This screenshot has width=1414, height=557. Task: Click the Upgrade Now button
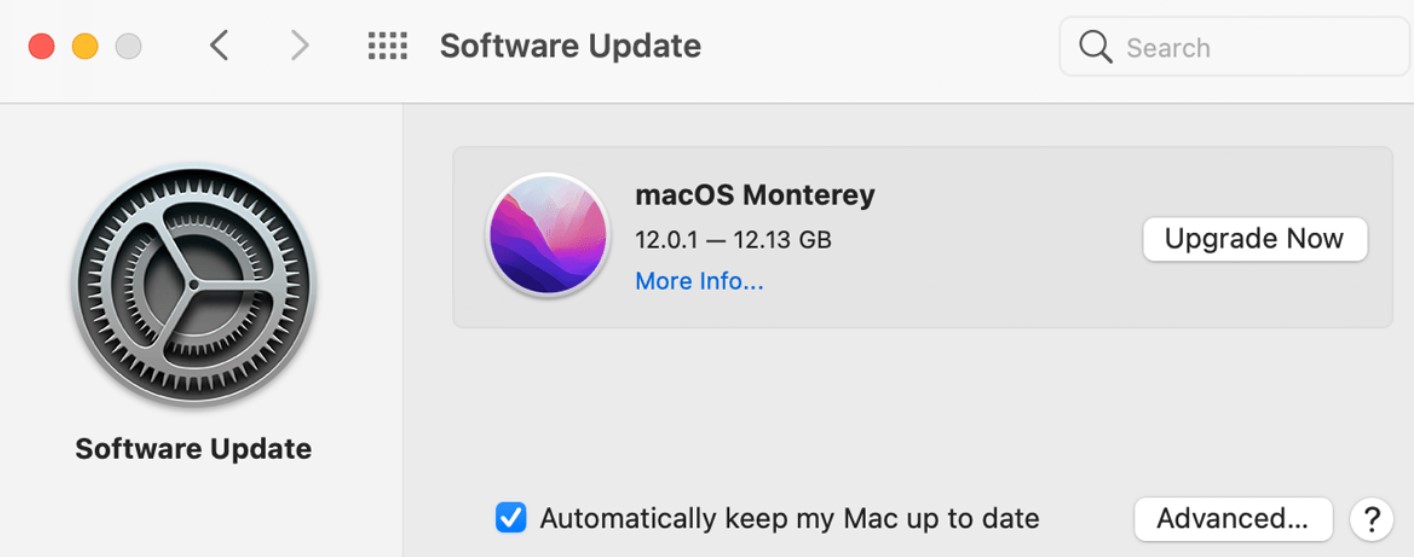pos(1254,239)
